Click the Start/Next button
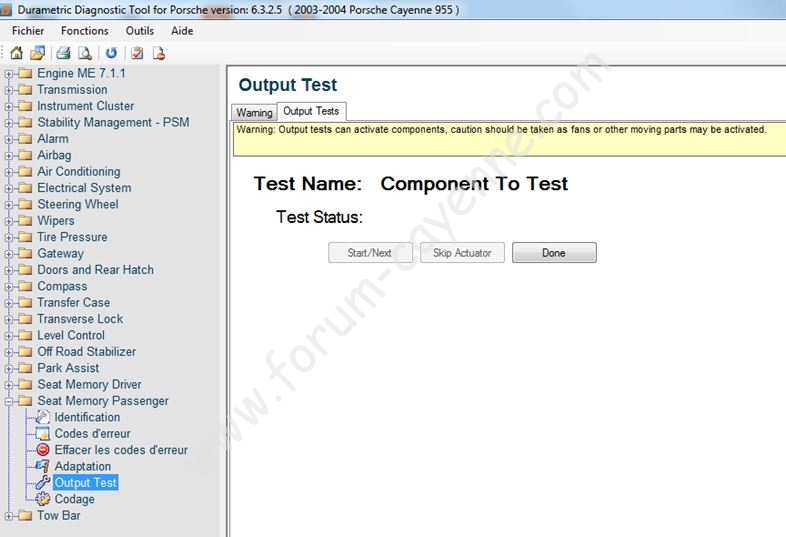The width and height of the screenshot is (786, 537). tap(370, 253)
